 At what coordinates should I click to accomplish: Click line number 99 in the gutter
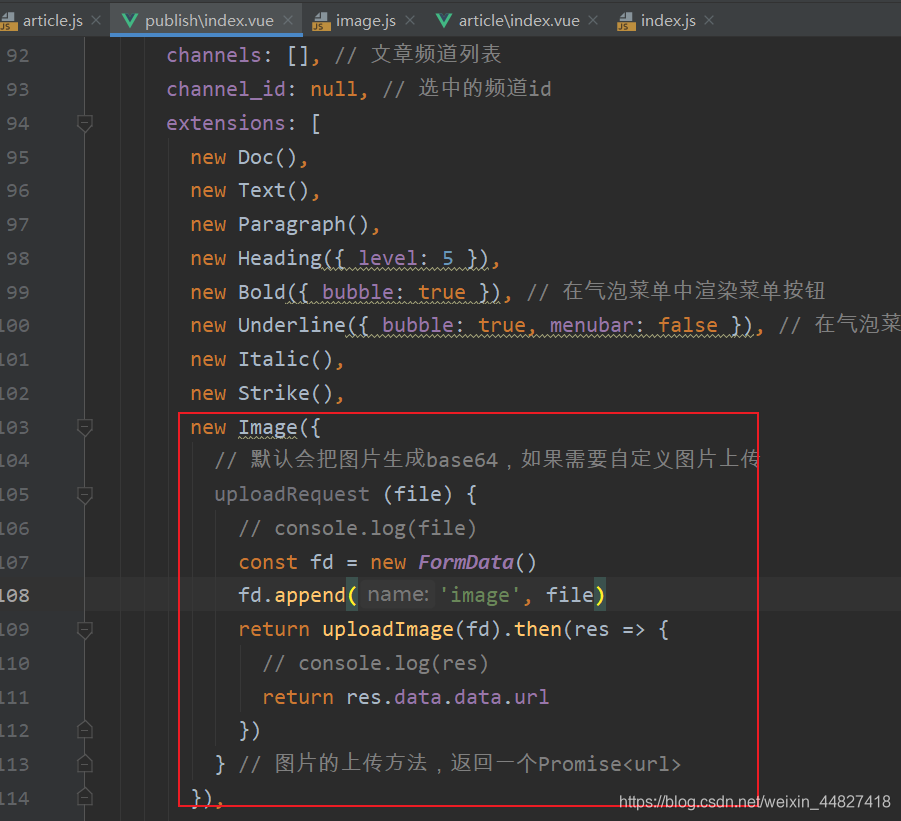pos(17,292)
